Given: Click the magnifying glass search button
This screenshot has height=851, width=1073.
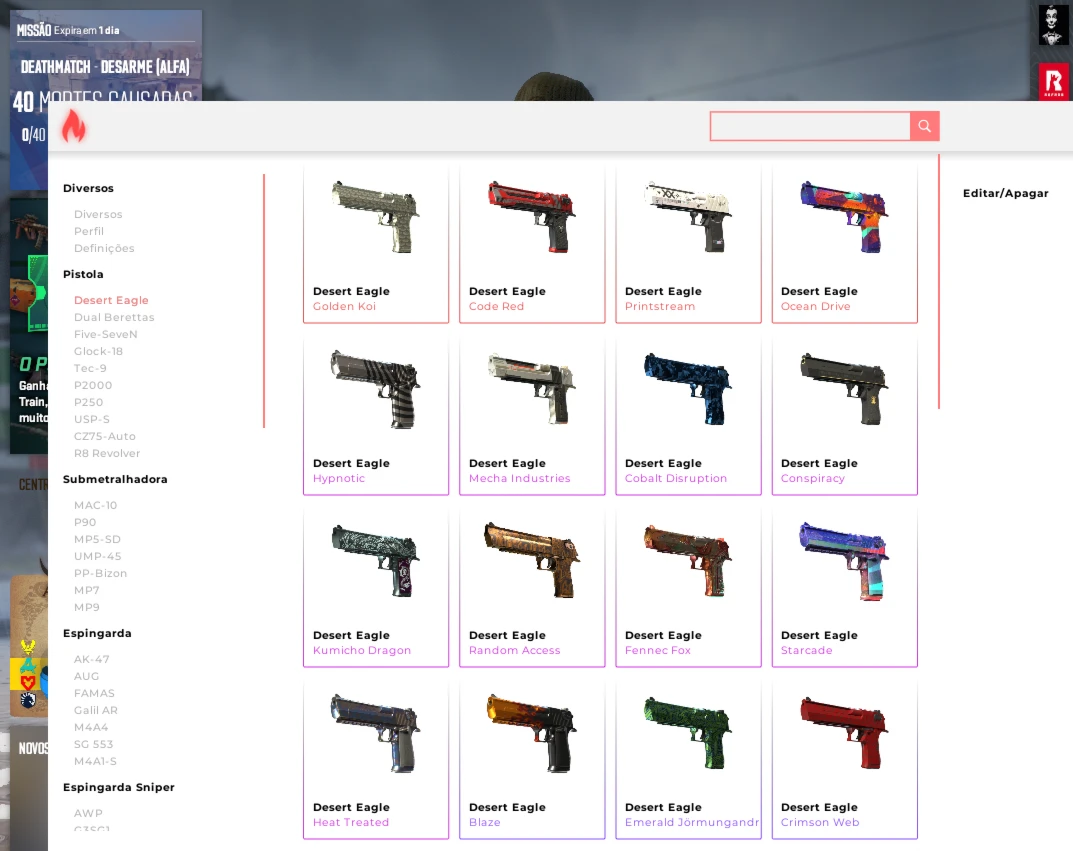Looking at the screenshot, I should (925, 126).
